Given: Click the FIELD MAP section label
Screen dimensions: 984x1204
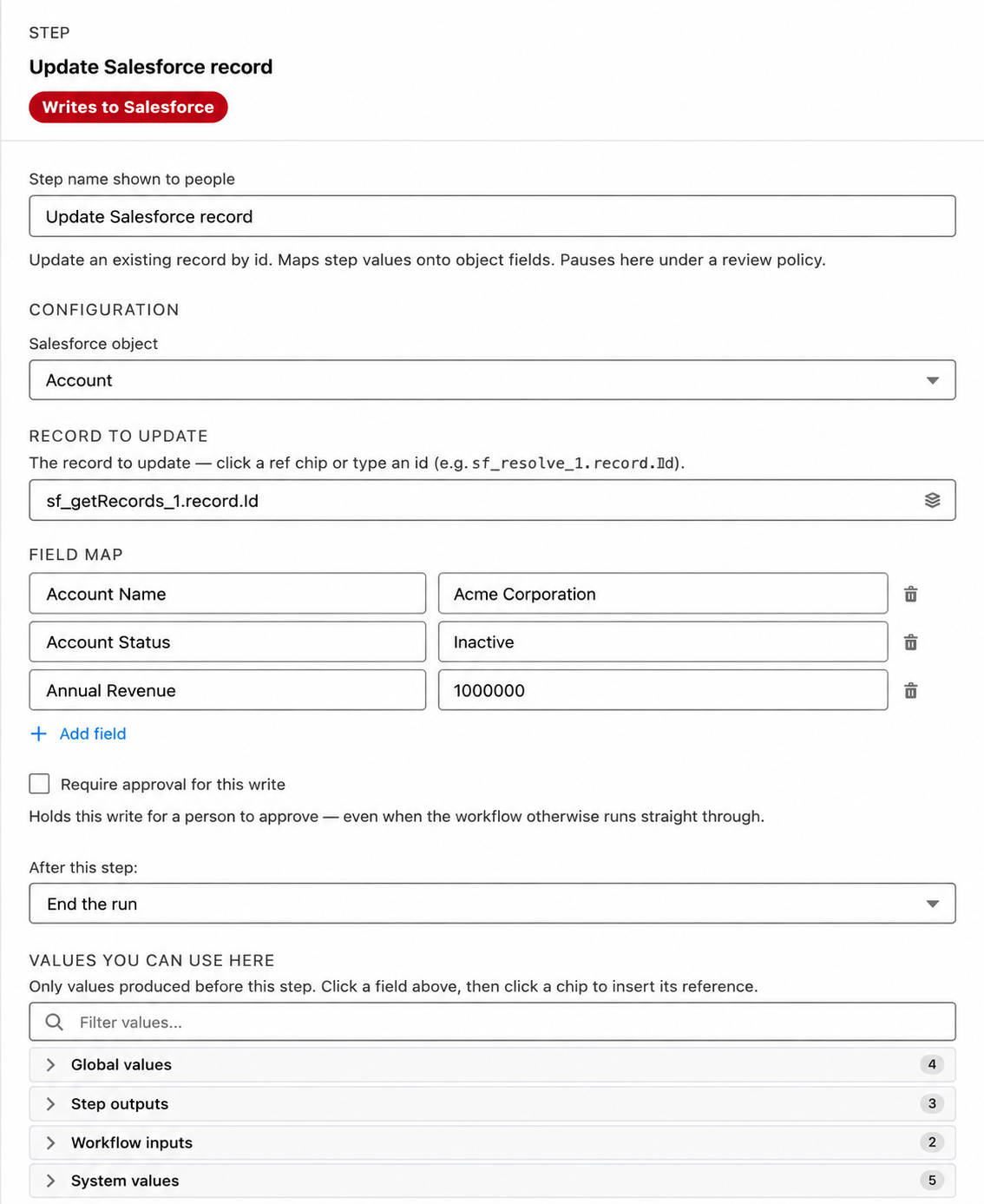Looking at the screenshot, I should click(x=76, y=555).
